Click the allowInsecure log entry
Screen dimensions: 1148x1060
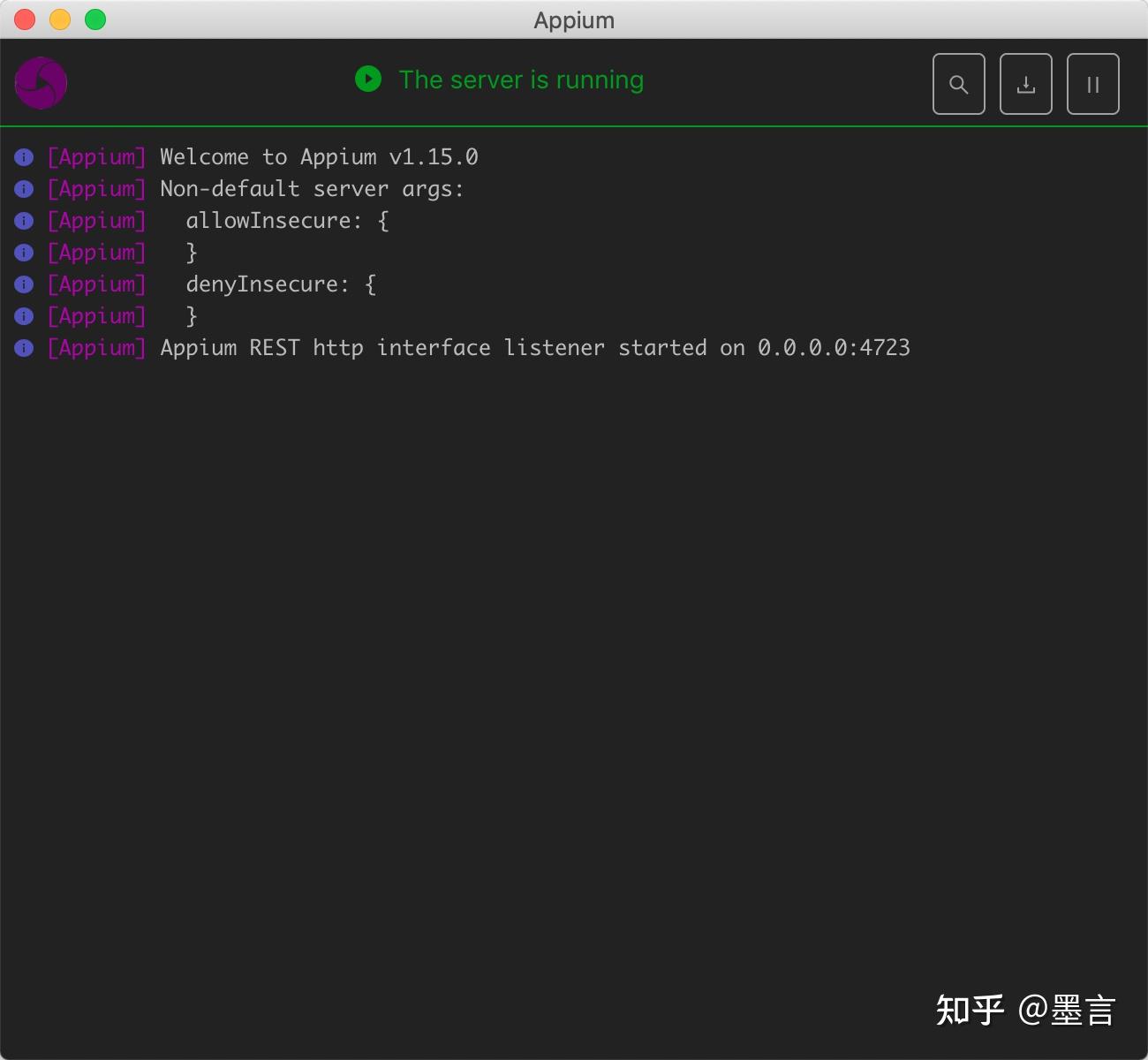(284, 220)
